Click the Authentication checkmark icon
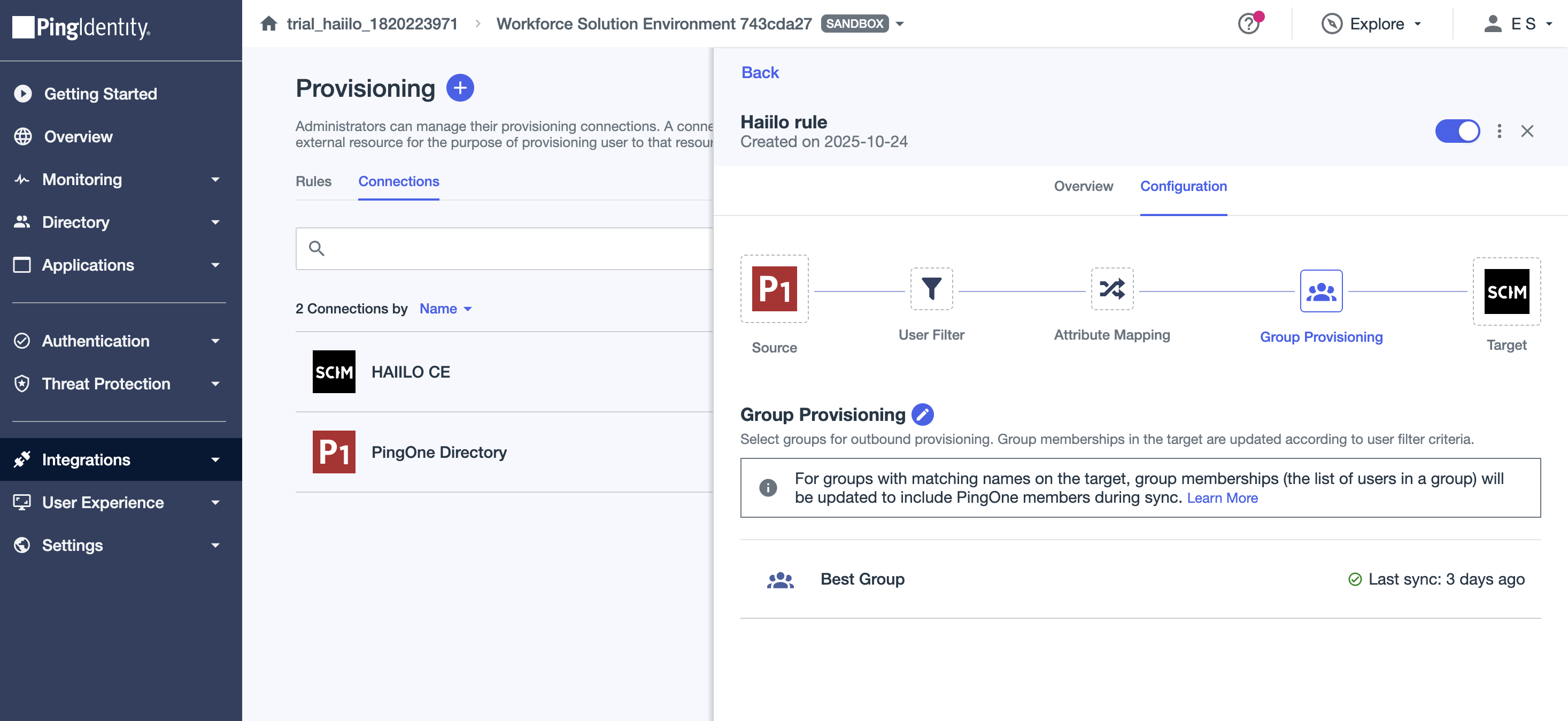The height and width of the screenshot is (721, 1568). click(x=22, y=341)
